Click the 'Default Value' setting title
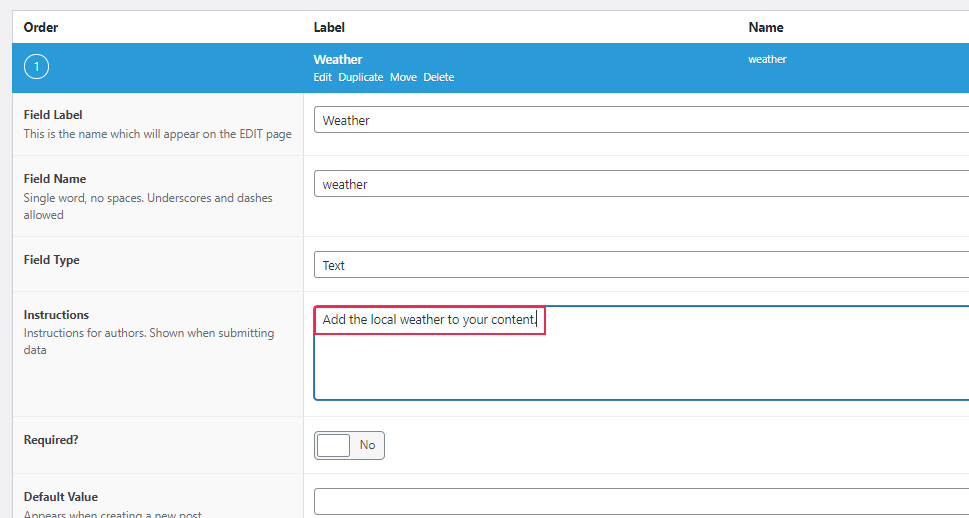 point(61,496)
